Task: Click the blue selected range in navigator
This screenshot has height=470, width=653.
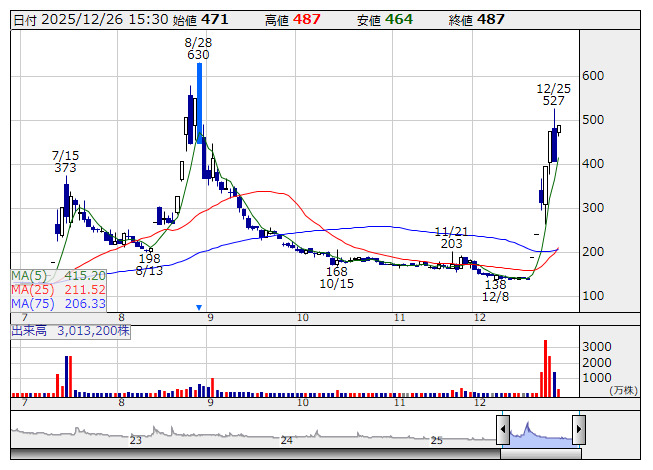Action: [541, 432]
